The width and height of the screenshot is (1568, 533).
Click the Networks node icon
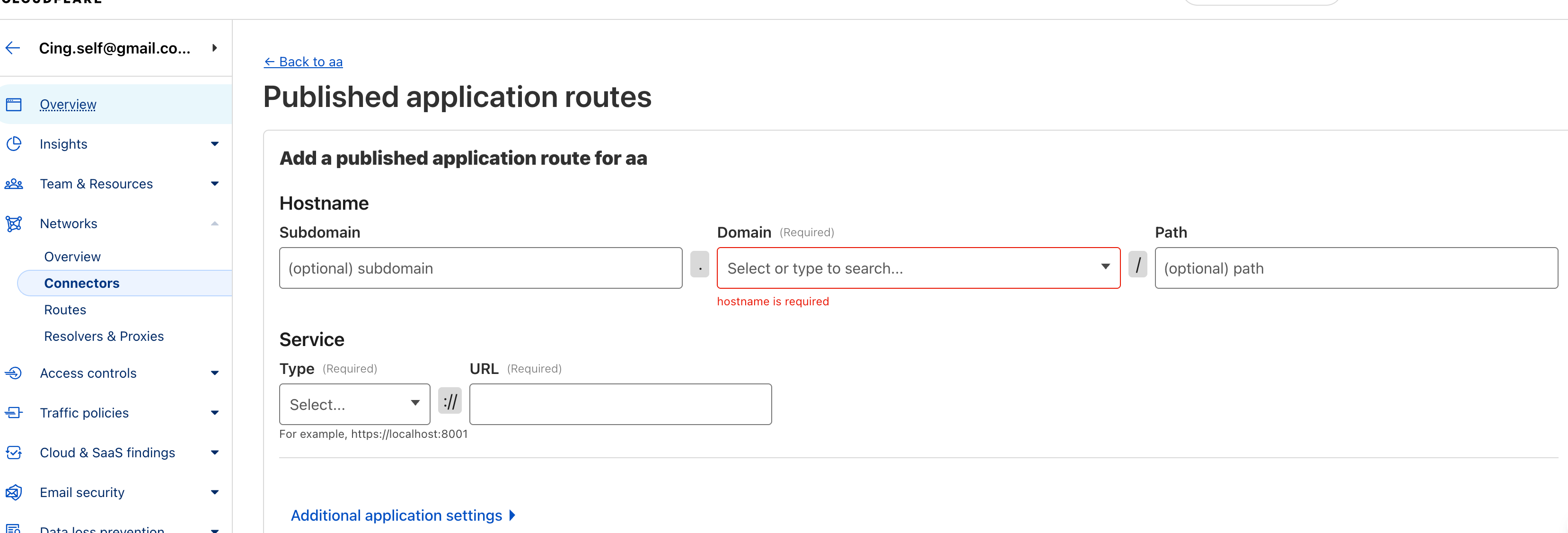coord(13,223)
